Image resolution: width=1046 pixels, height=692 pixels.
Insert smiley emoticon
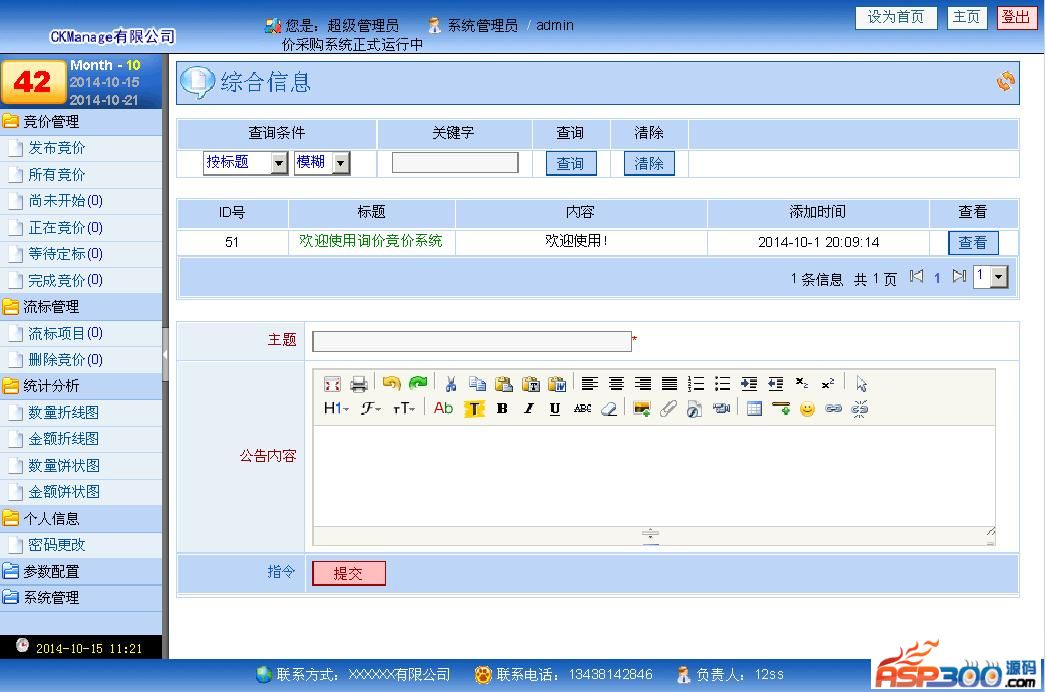807,408
